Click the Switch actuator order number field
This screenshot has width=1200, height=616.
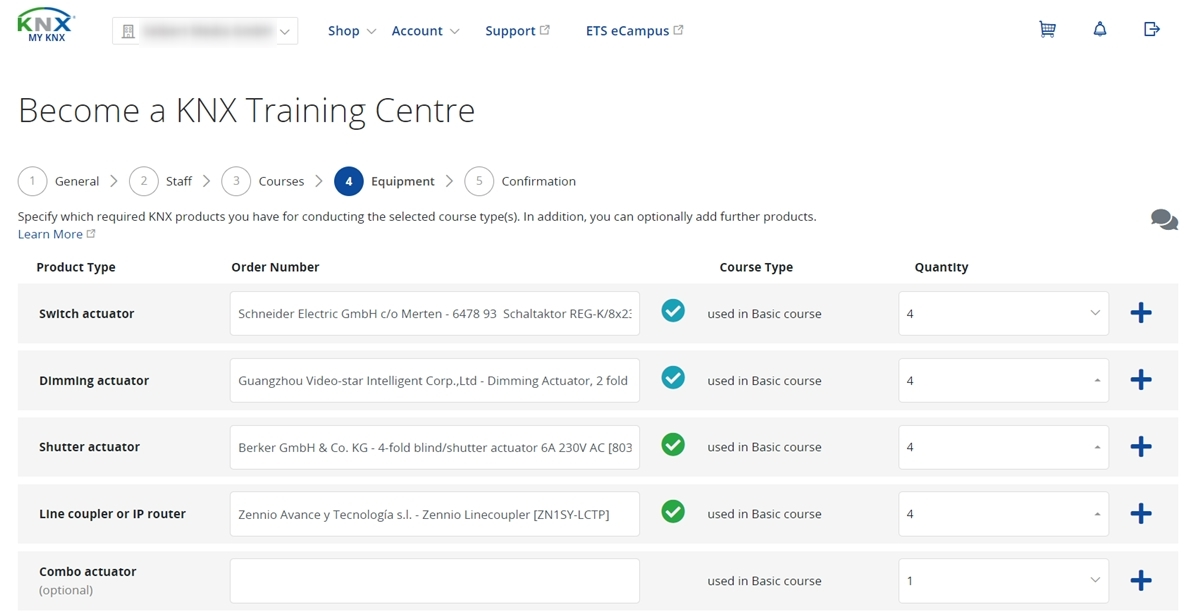click(x=435, y=314)
